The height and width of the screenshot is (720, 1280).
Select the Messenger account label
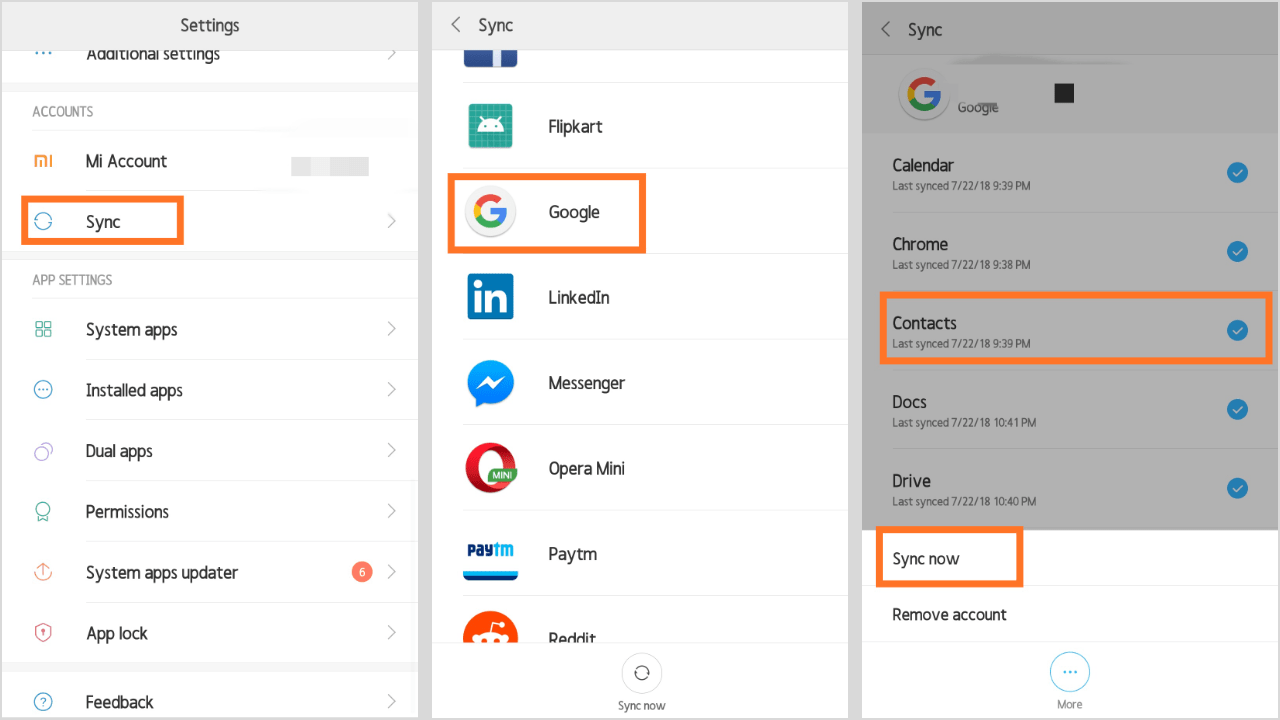[586, 383]
